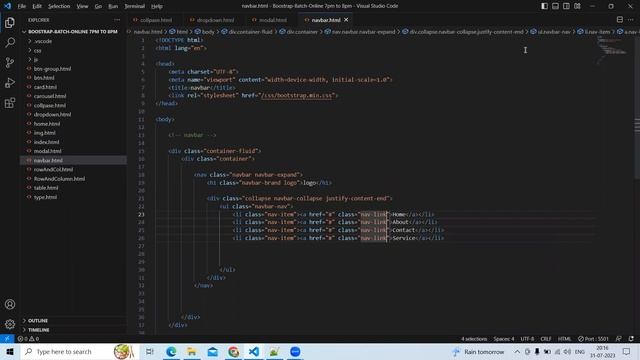Select language mode HTML in status bar

click(564, 339)
